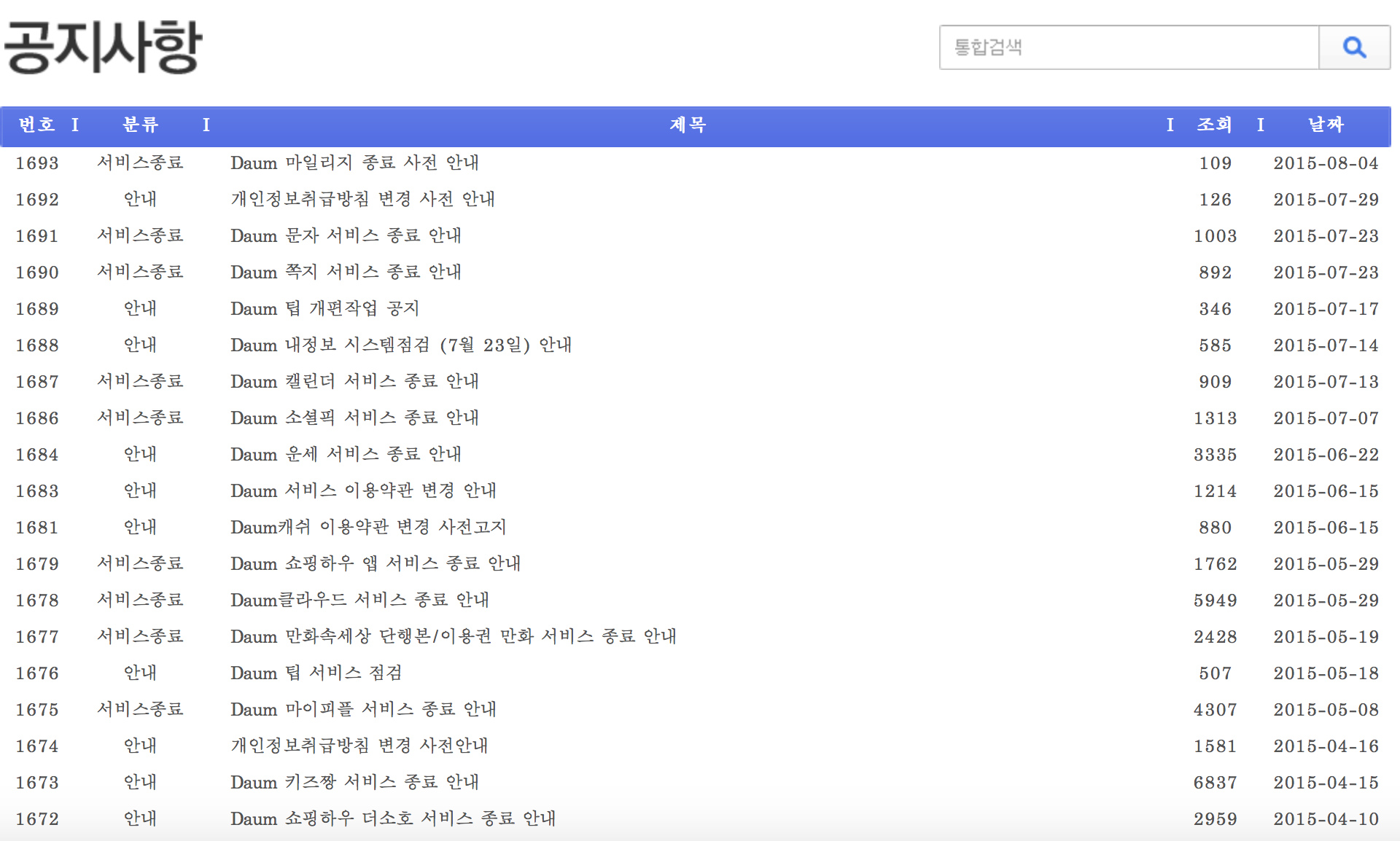Open Daum 쪽지 서비스 종료 안내
1400x841 pixels.
tap(346, 273)
